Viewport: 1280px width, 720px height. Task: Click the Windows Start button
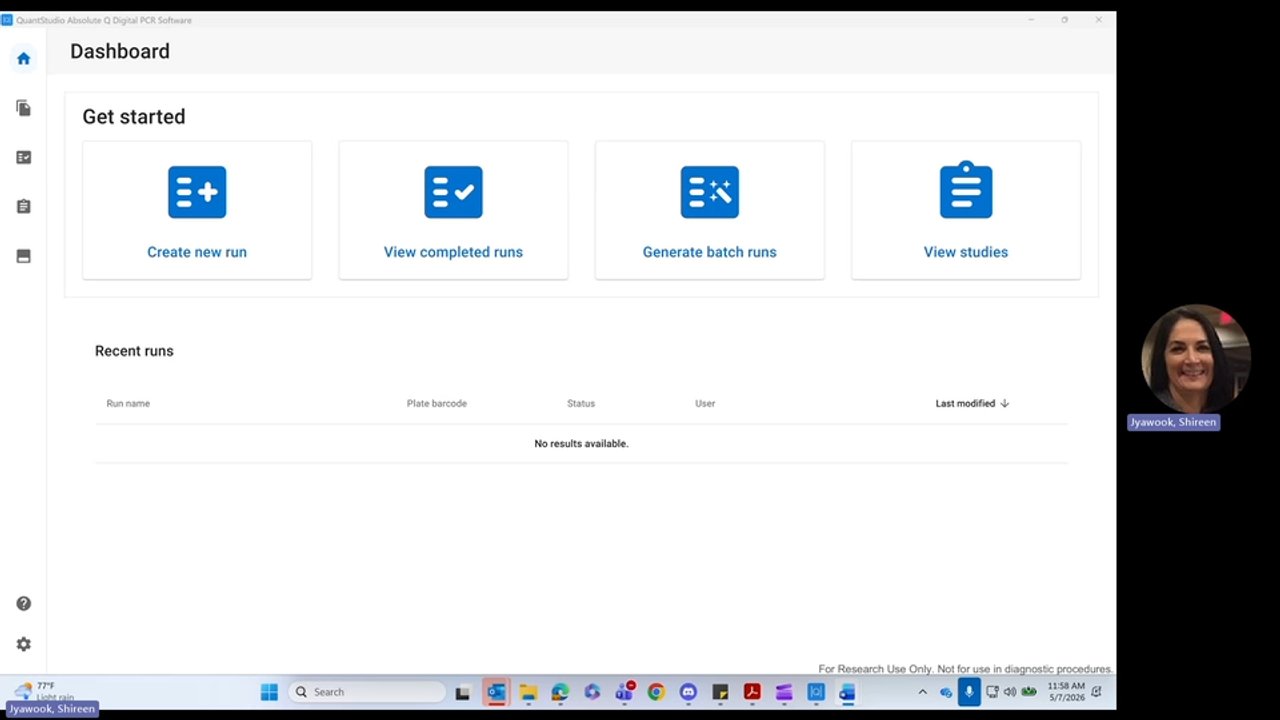tap(269, 692)
